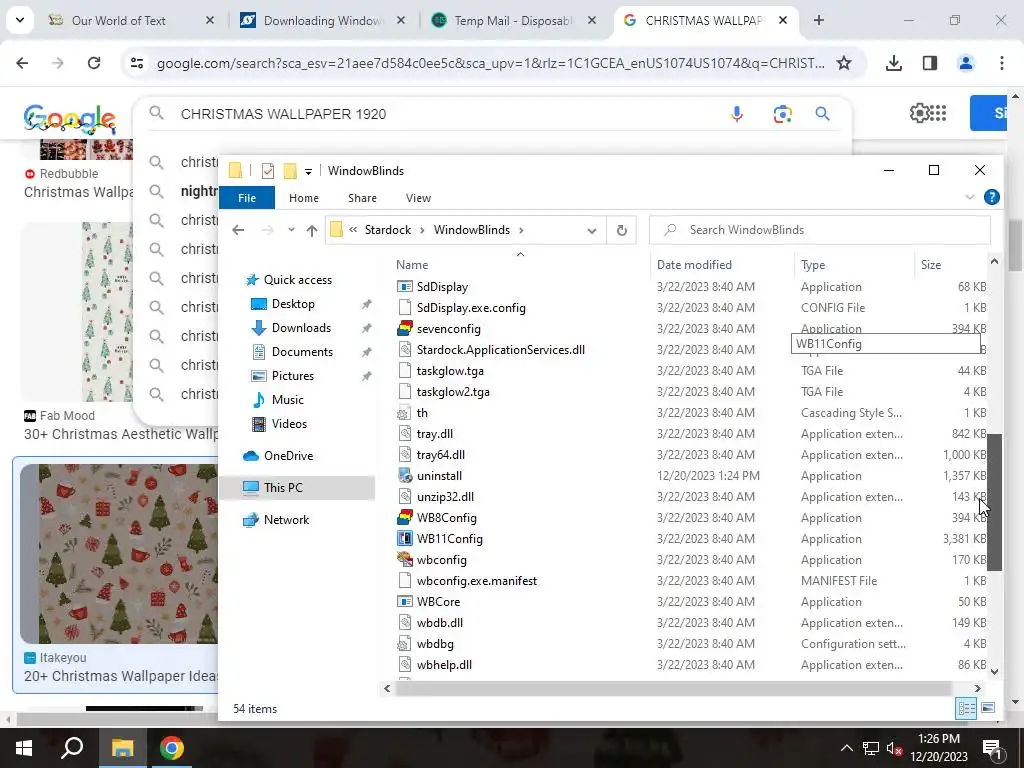The width and height of the screenshot is (1024, 768).
Task: Open the Google apps grid
Action: click(x=938, y=113)
